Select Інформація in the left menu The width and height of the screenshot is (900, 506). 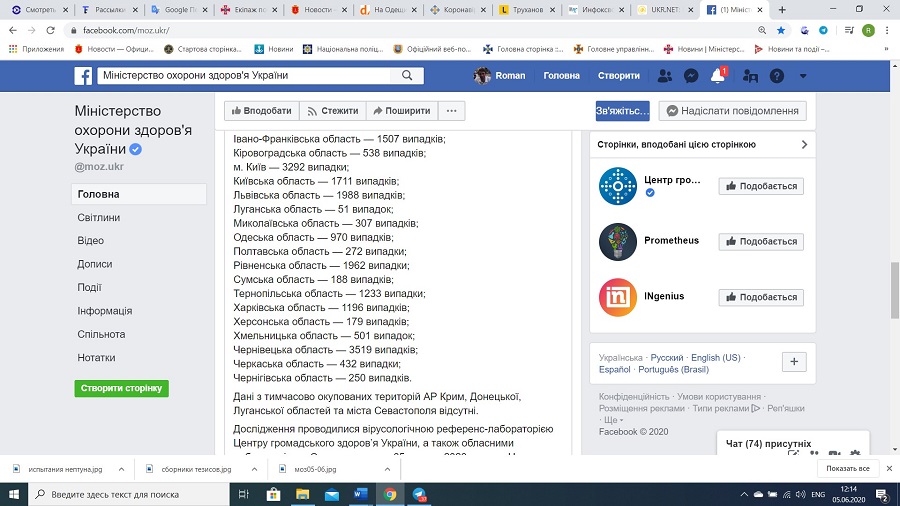click(105, 311)
